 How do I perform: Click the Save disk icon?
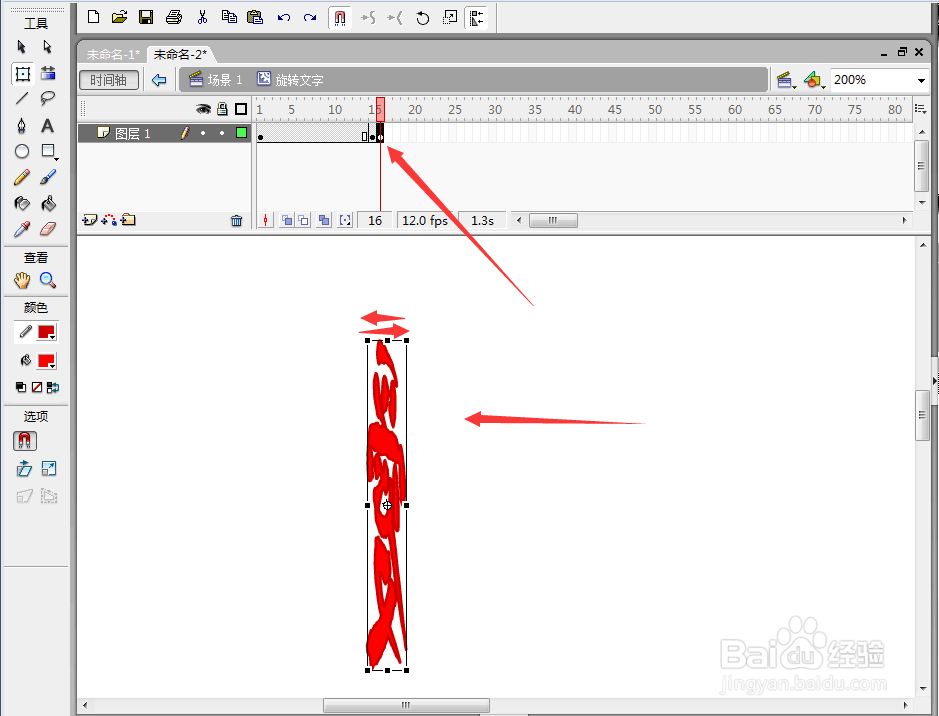click(x=146, y=17)
